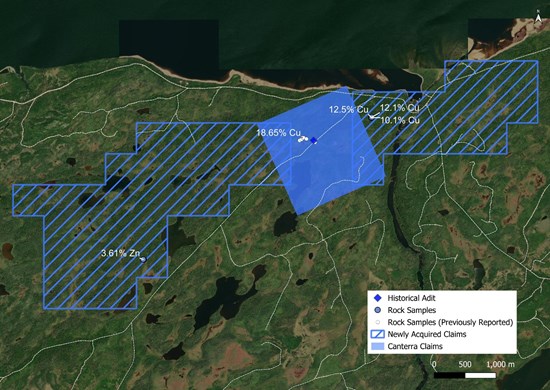Viewport: 550px width, 390px height.
Task: Click the 12.1% Cu label
Action: [400, 108]
